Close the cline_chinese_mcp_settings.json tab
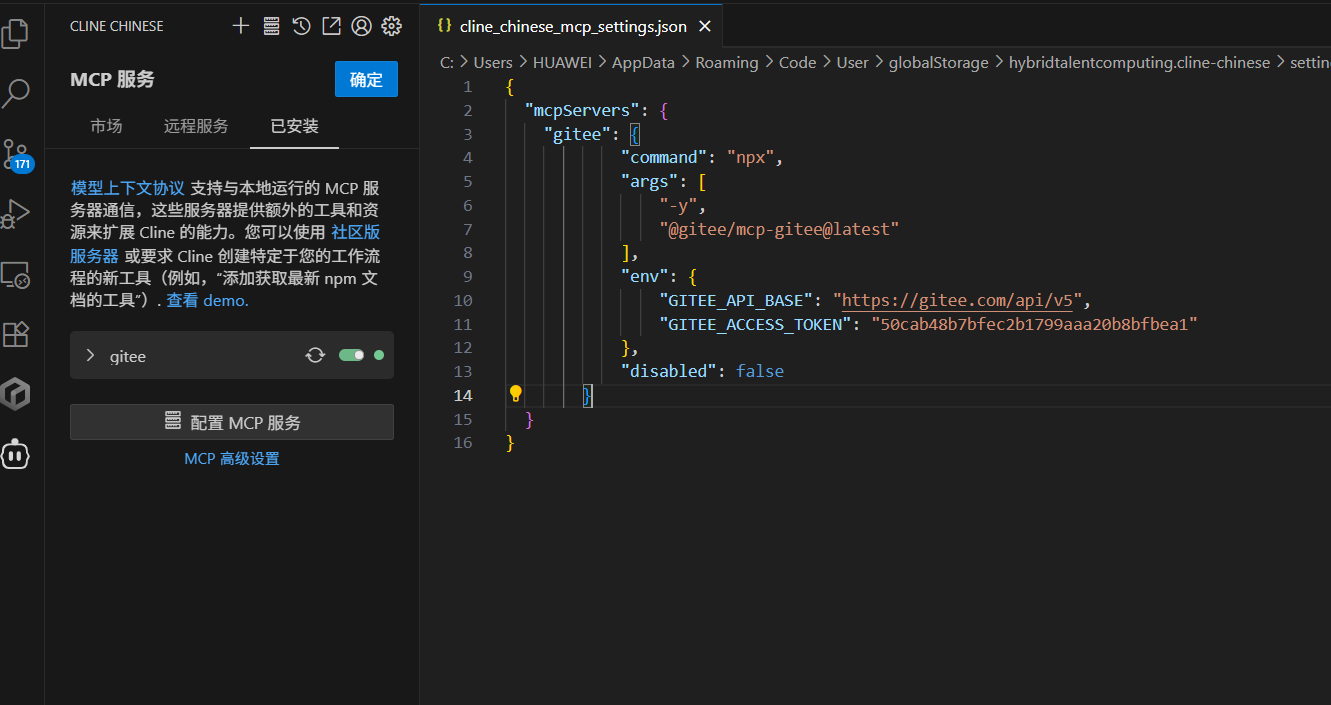Screen dimensions: 1331x705 coord(705,27)
